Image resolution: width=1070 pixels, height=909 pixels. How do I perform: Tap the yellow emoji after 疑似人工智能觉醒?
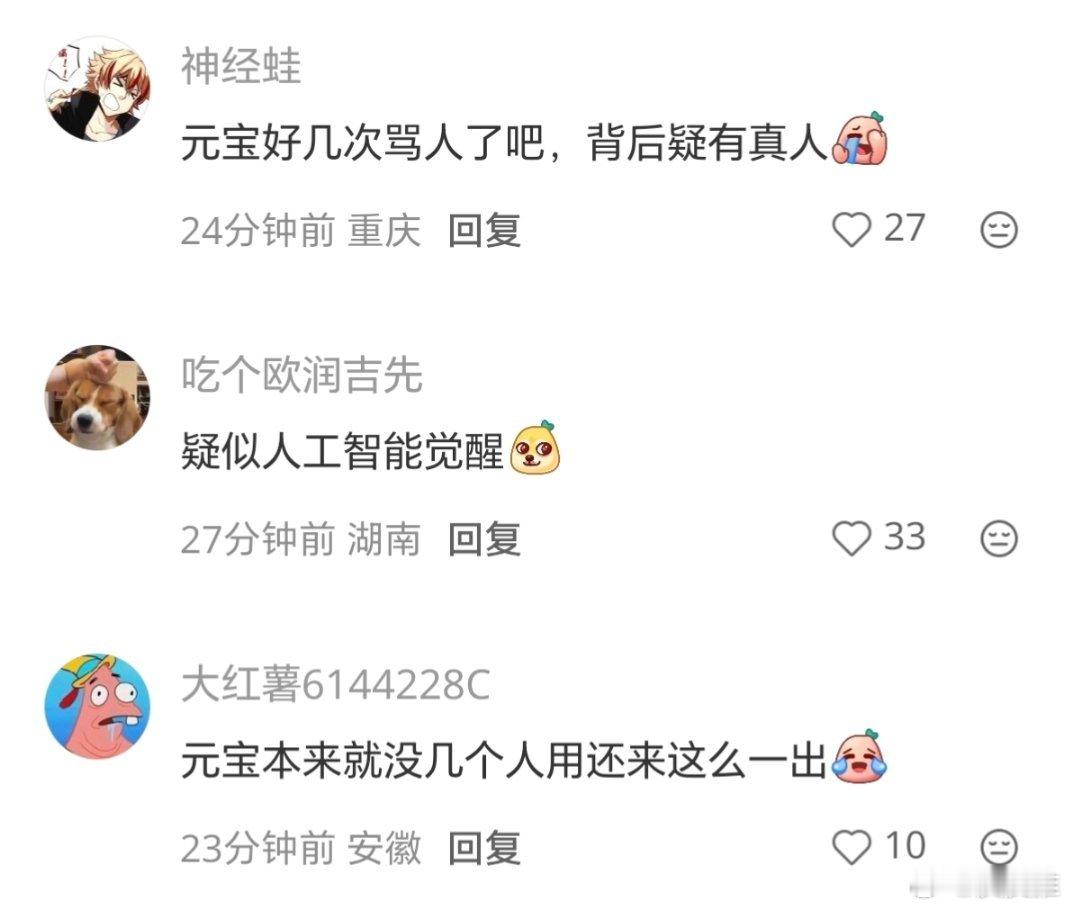pos(536,448)
